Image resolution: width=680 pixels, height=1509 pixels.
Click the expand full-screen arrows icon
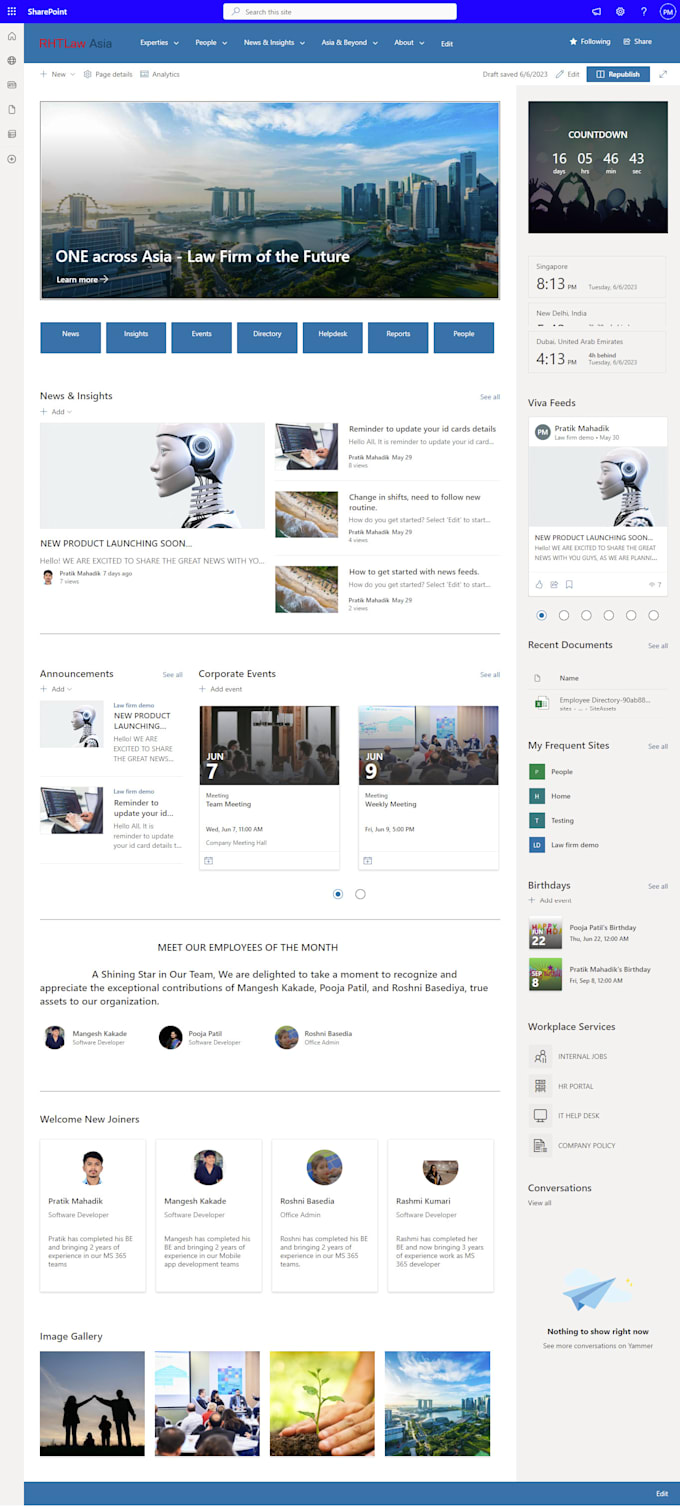pos(663,74)
